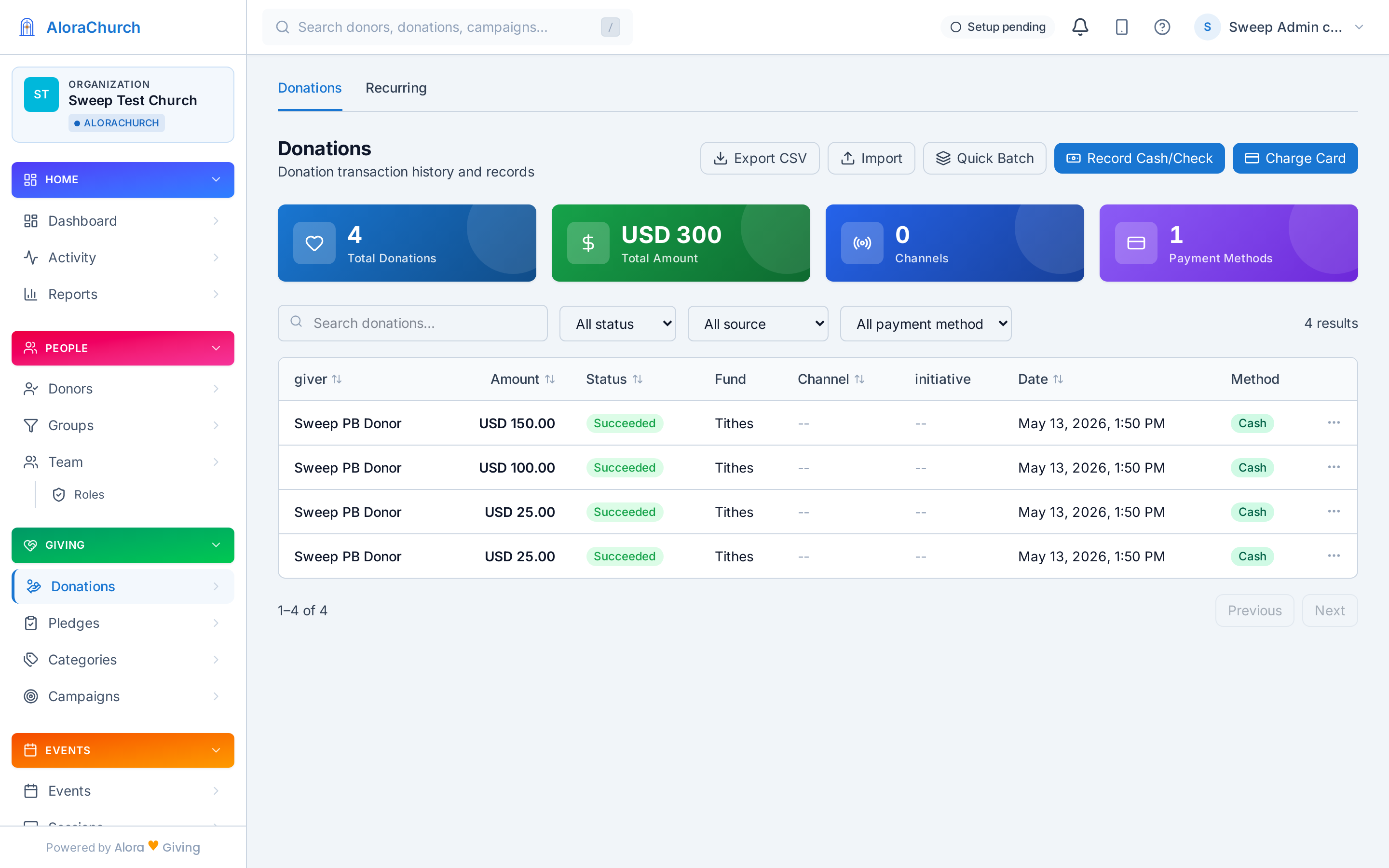Click the Campaigns target icon
1389x868 pixels.
pyautogui.click(x=30, y=696)
